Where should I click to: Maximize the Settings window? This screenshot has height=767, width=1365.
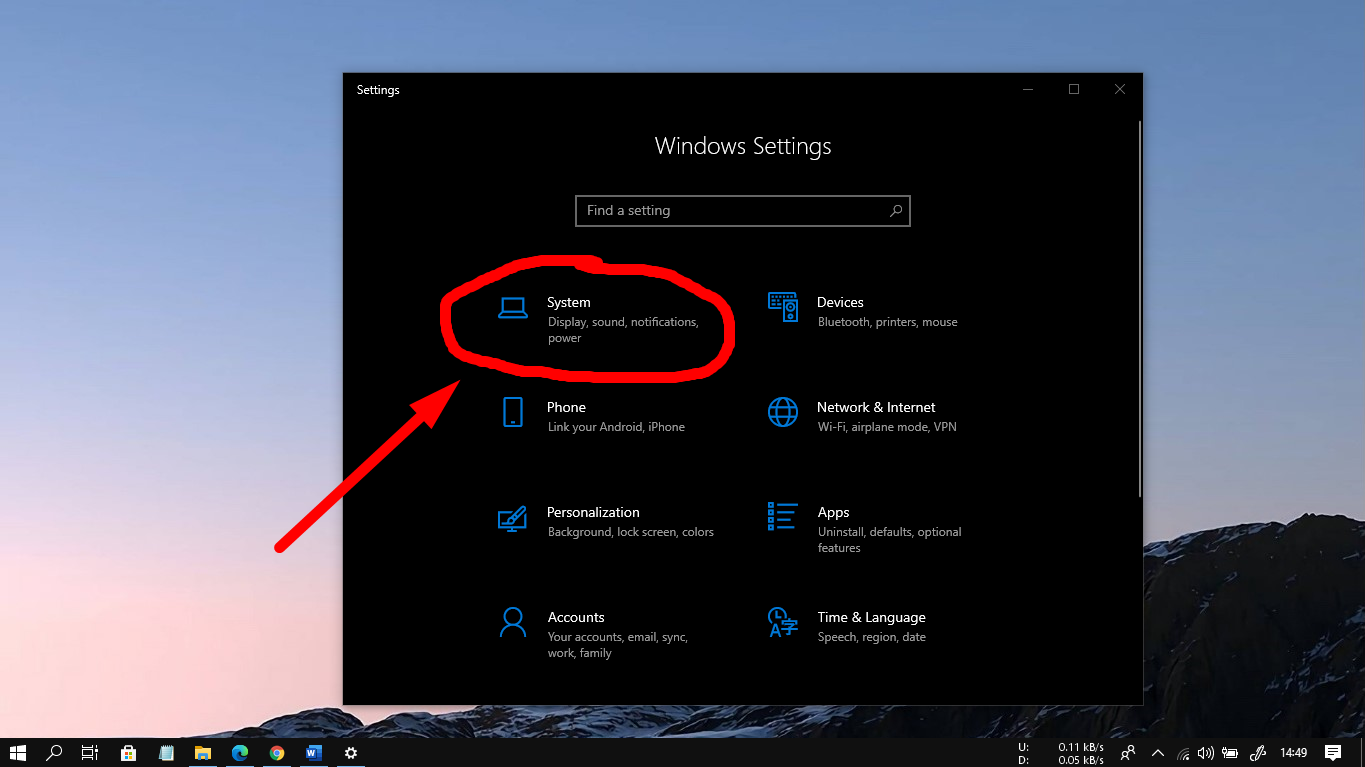click(1074, 90)
